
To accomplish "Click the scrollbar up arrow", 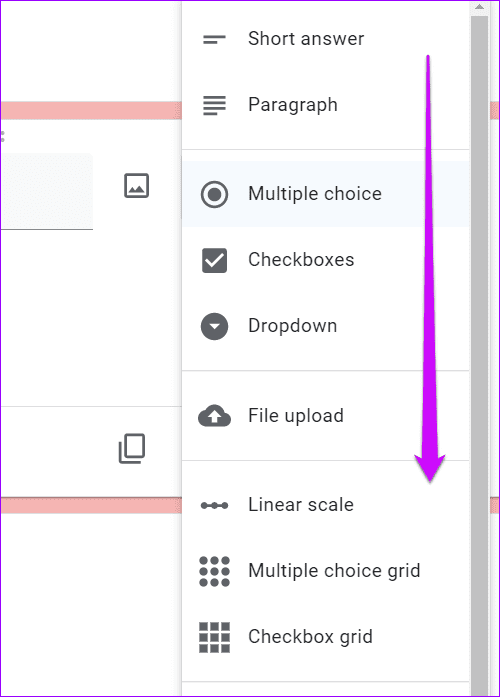I will coord(480,7).
